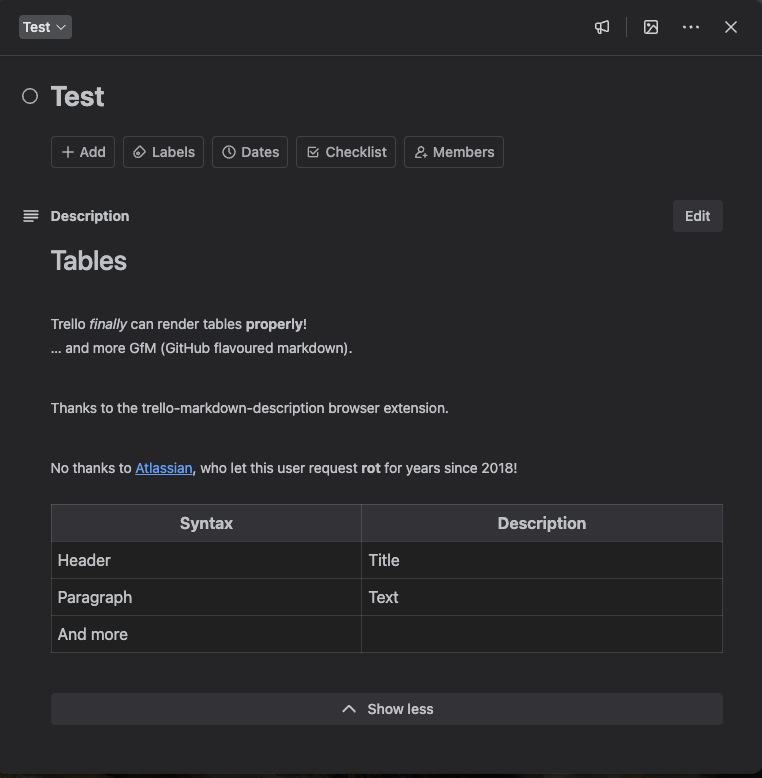Click the Syntax table header

[206, 523]
